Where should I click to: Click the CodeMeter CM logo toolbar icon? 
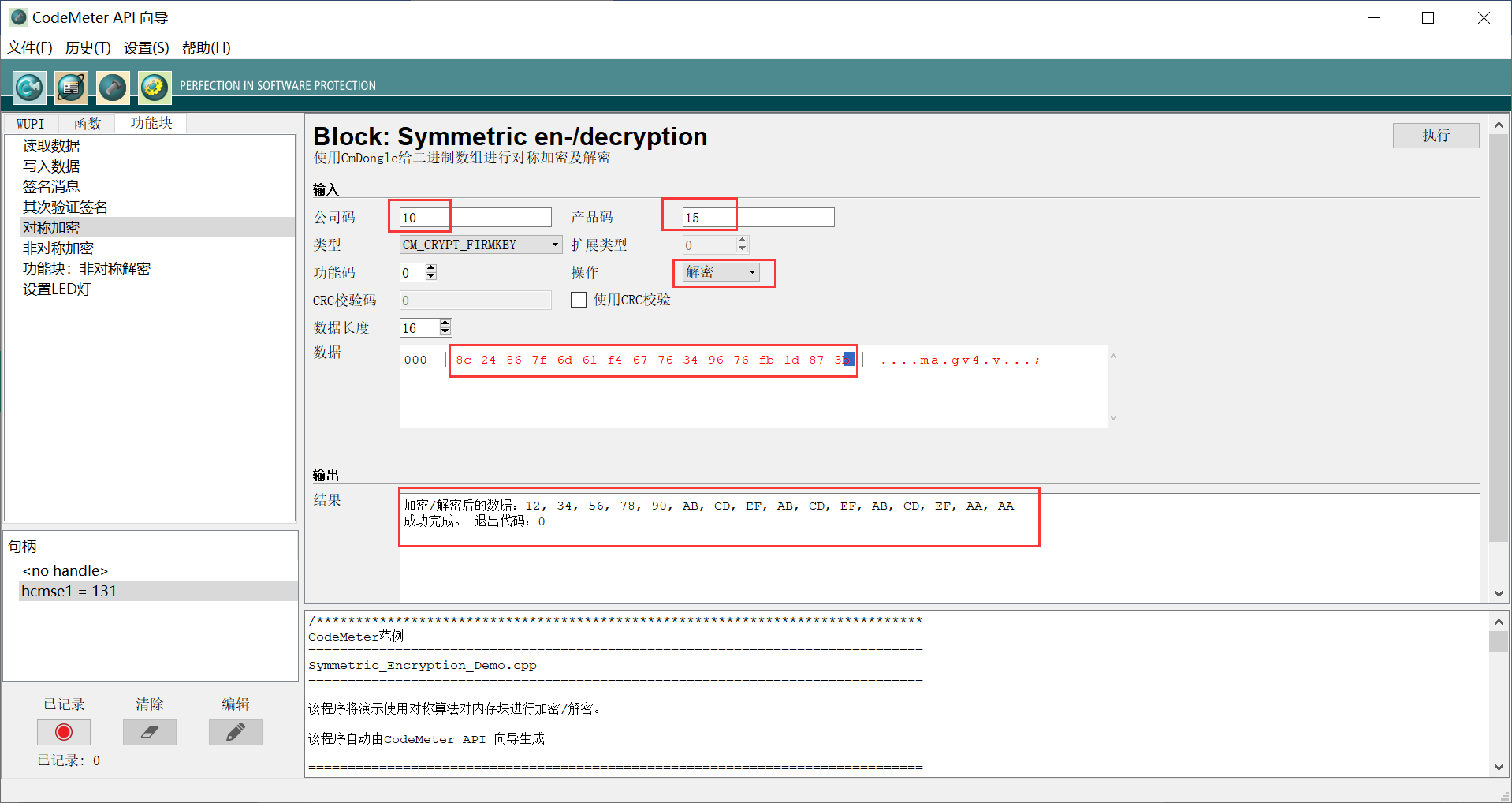(29, 87)
